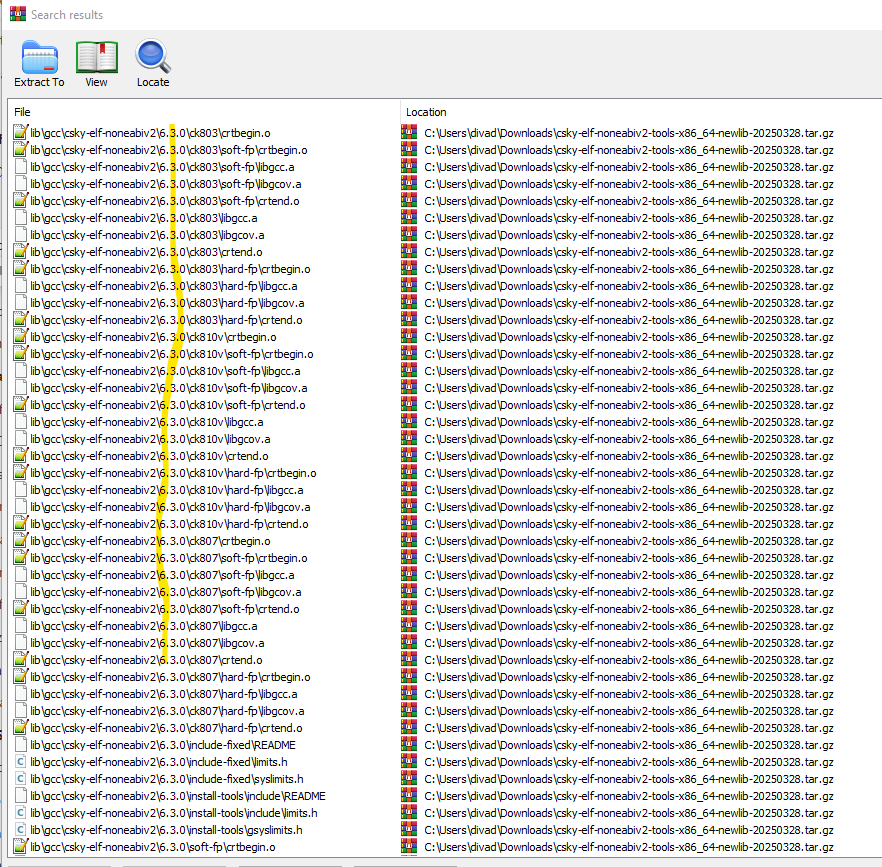The height and width of the screenshot is (867, 882).
Task: Click the Extract To toolbar icon
Action: (39, 57)
